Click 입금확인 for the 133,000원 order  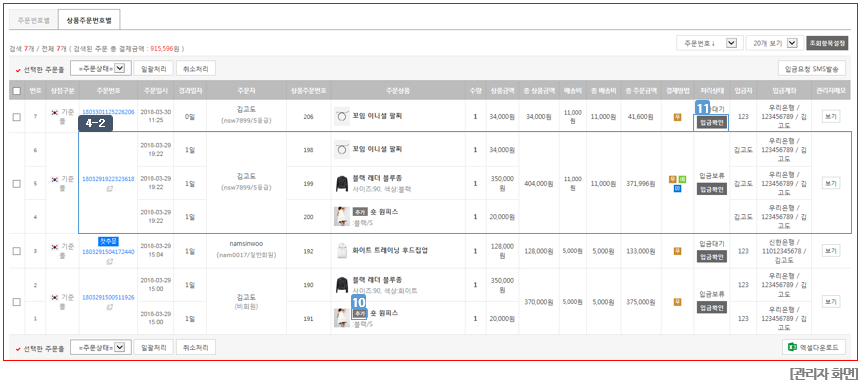click(x=712, y=257)
